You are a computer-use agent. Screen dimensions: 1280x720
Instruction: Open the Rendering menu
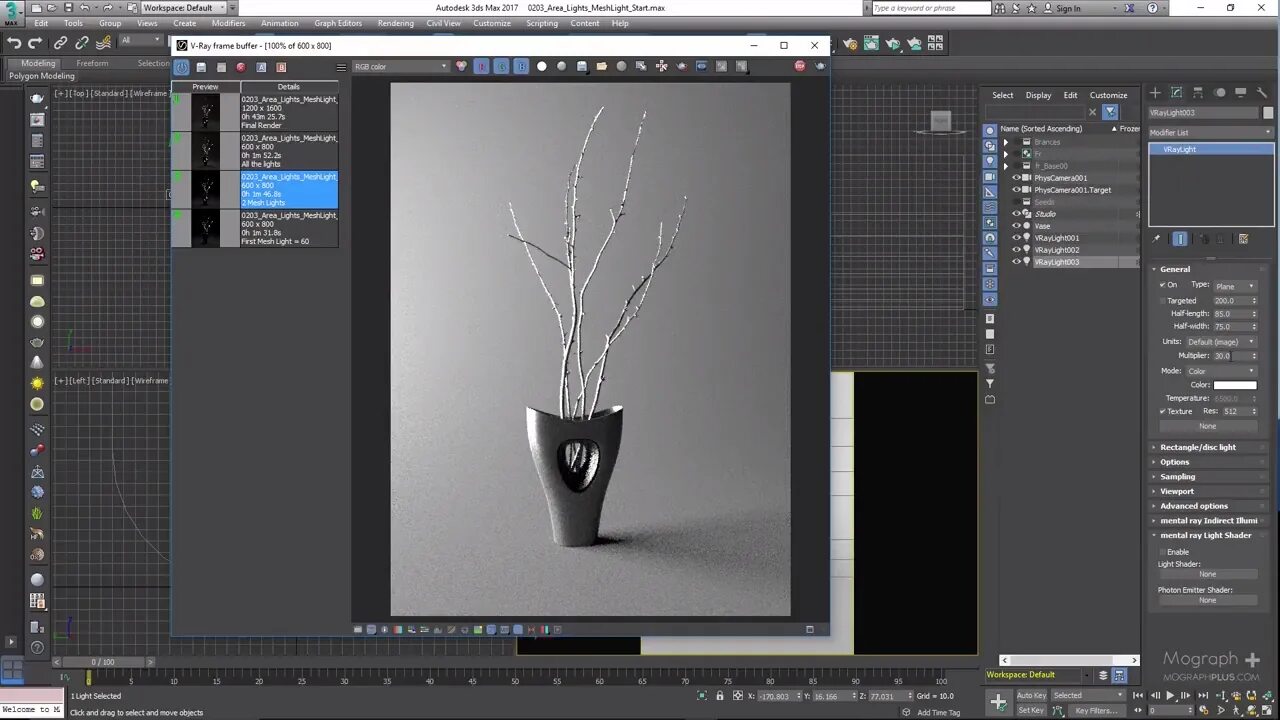pos(396,23)
